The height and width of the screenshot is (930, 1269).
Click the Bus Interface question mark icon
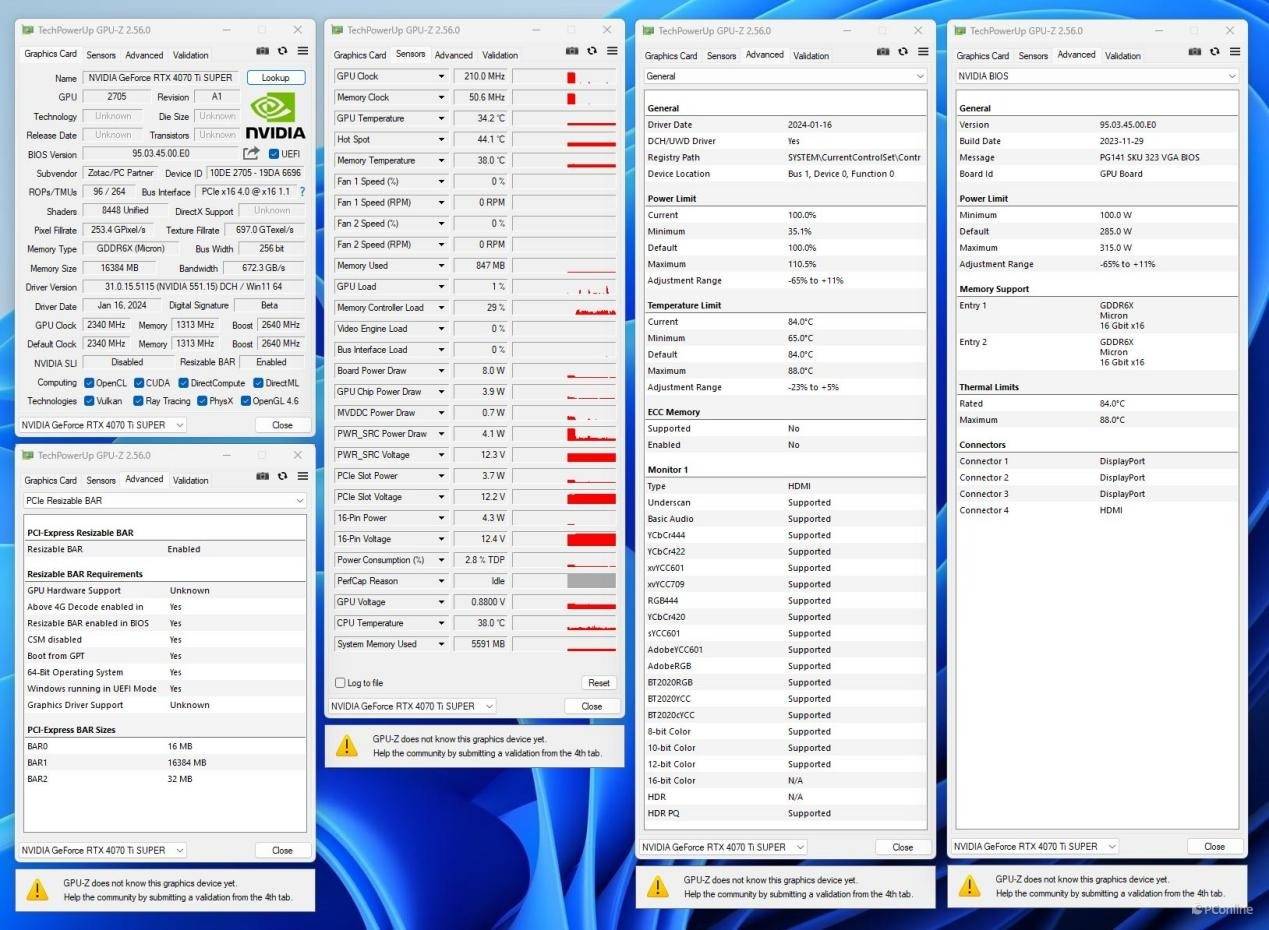tap(302, 192)
